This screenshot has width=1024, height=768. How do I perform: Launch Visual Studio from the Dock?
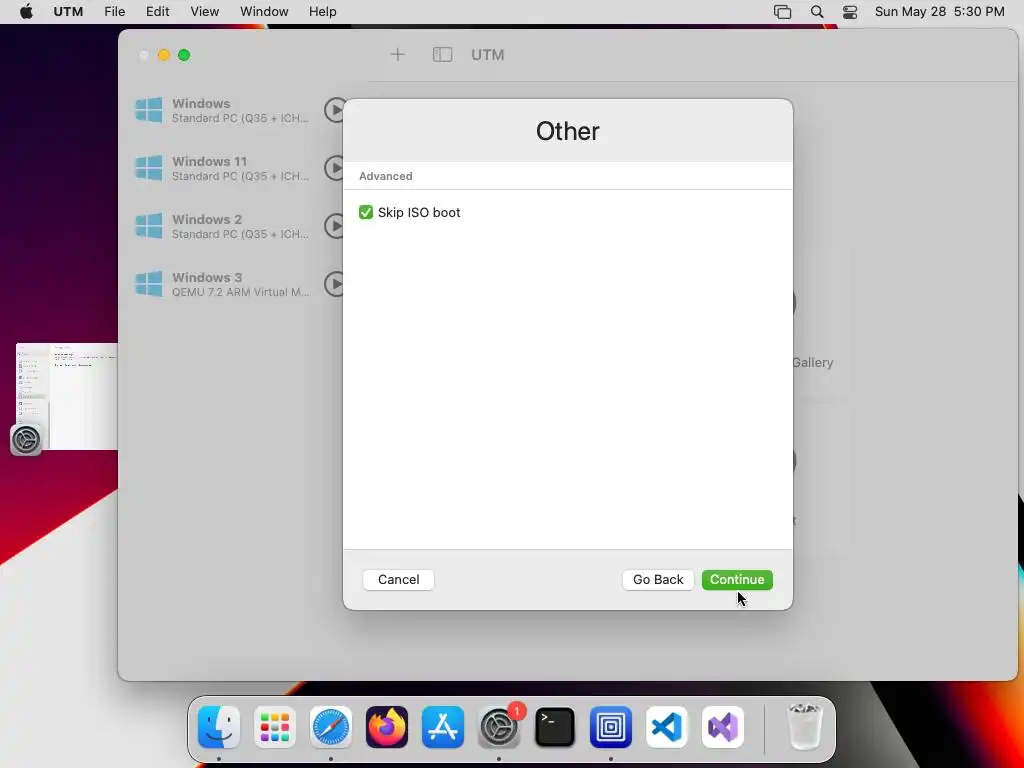pyautogui.click(x=723, y=727)
